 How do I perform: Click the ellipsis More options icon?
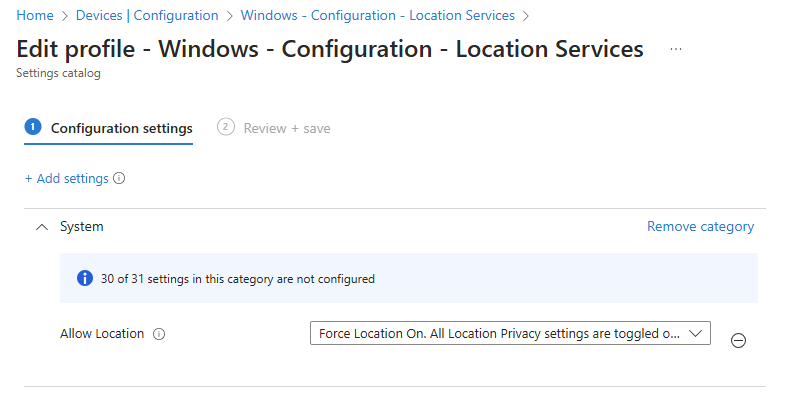[676, 49]
